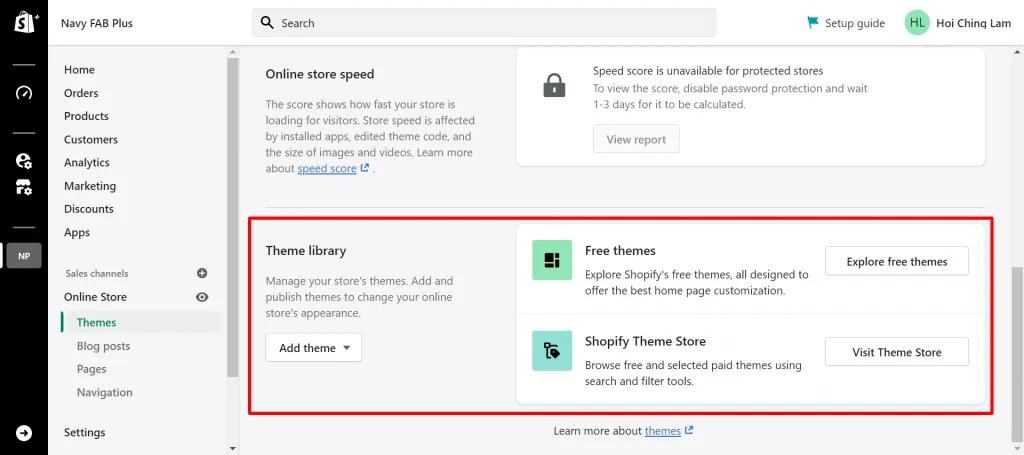Select the NP store badge

pos(24,256)
